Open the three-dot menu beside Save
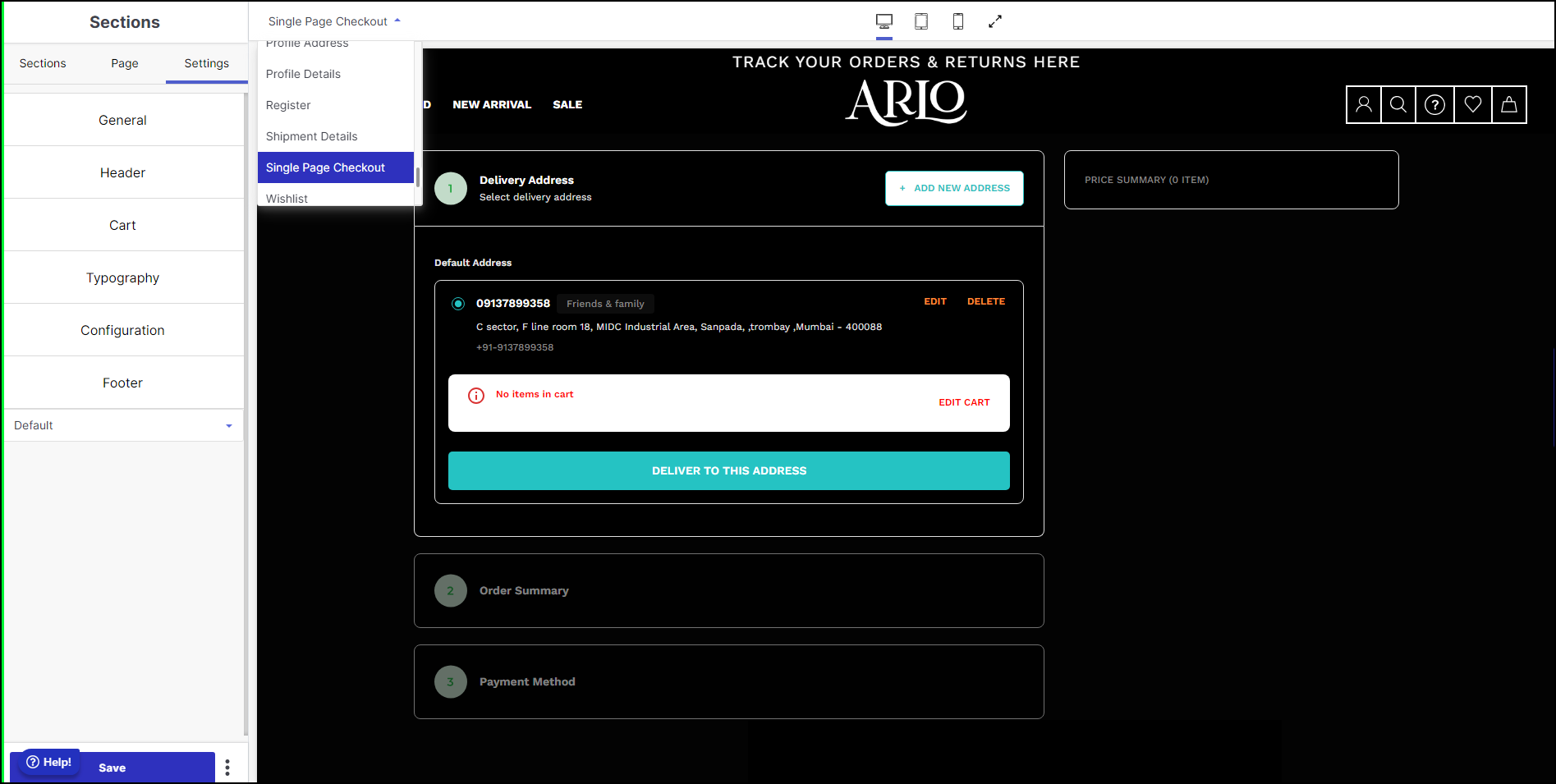Viewport: 1556px width, 784px height. (x=227, y=768)
